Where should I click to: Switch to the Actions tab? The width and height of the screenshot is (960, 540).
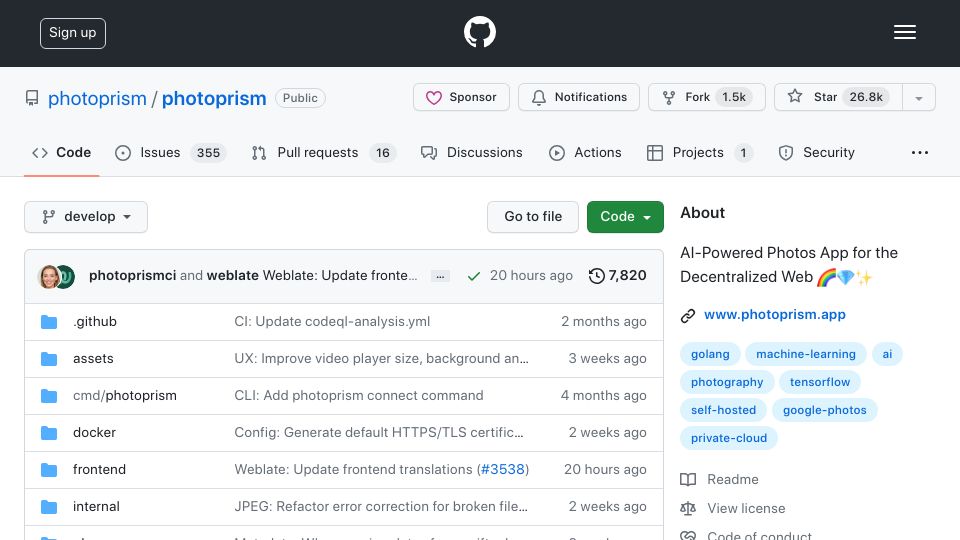(585, 152)
